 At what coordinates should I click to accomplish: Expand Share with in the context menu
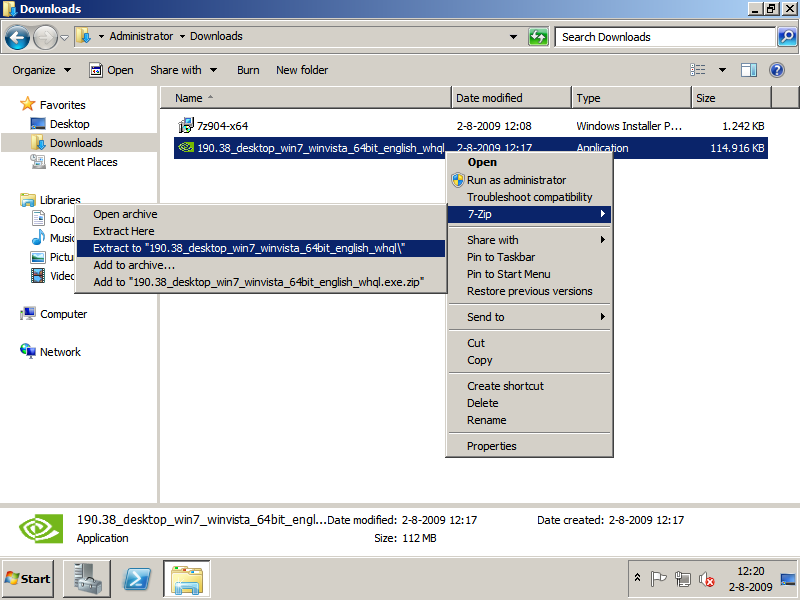[529, 240]
